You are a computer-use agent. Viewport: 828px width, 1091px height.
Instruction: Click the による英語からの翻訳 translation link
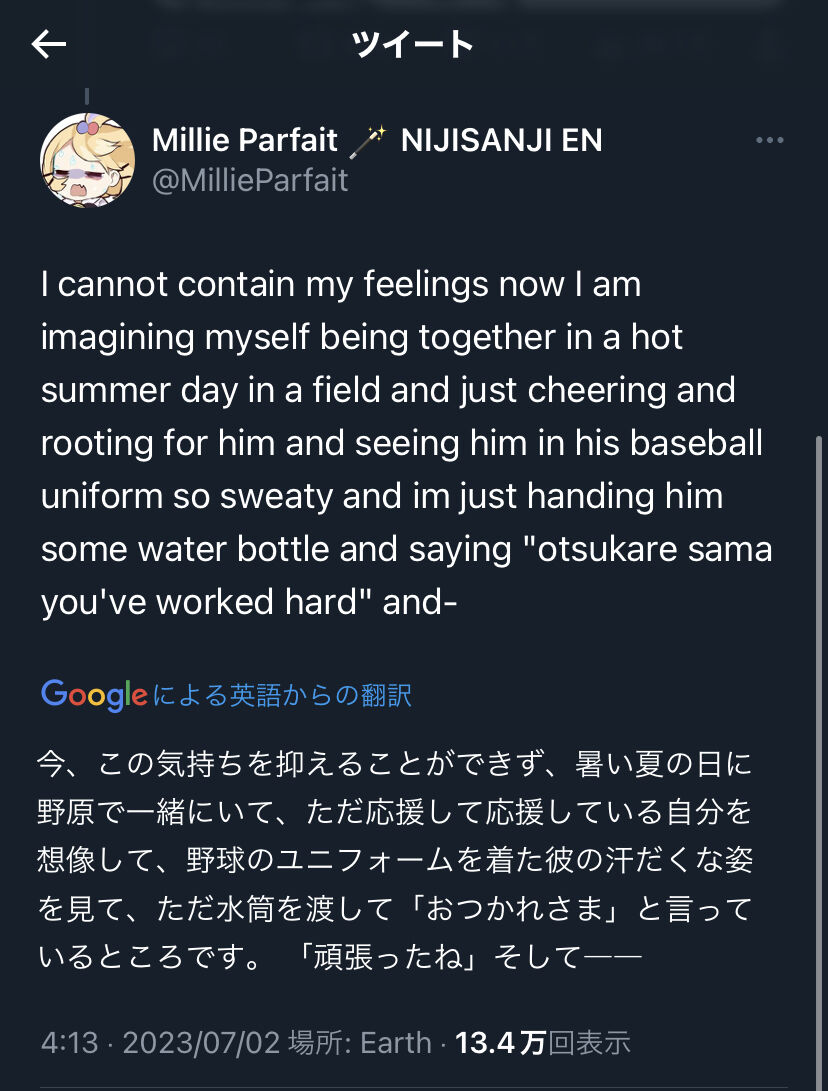pos(282,695)
